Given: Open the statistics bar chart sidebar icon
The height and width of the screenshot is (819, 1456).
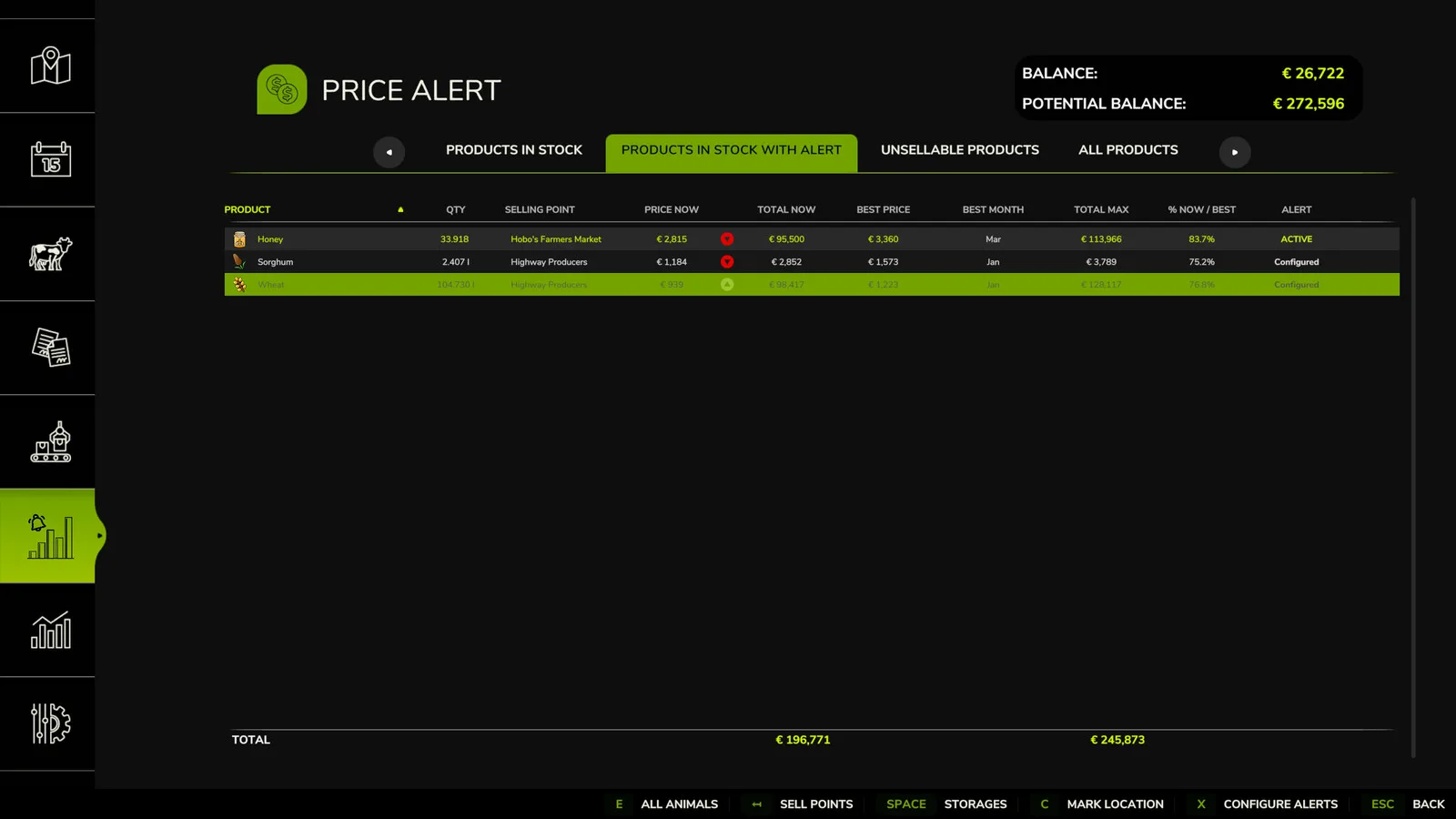Looking at the screenshot, I should (x=50, y=630).
